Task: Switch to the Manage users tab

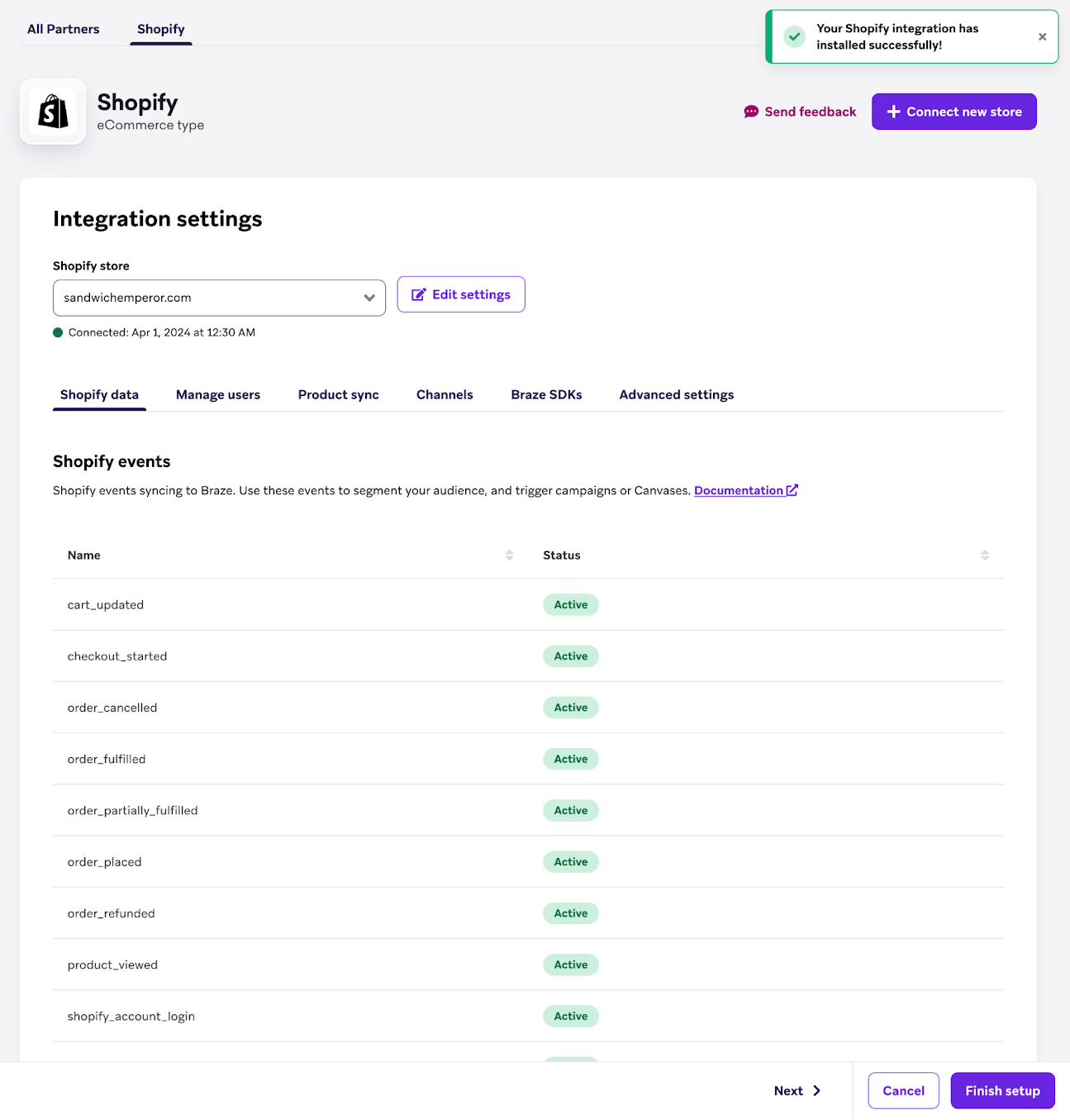Action: click(x=217, y=394)
